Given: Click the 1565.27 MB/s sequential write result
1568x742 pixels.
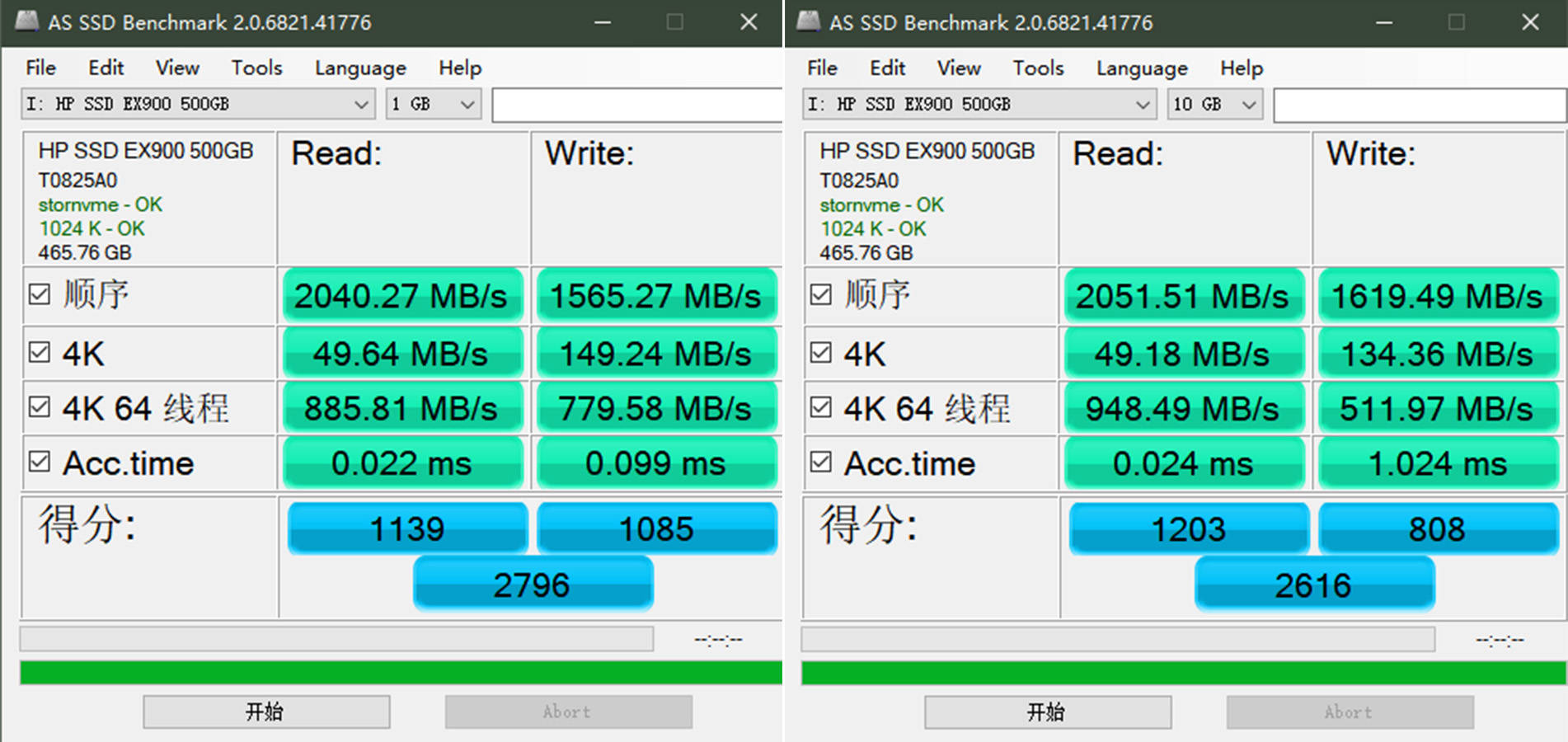Looking at the screenshot, I should [x=656, y=295].
